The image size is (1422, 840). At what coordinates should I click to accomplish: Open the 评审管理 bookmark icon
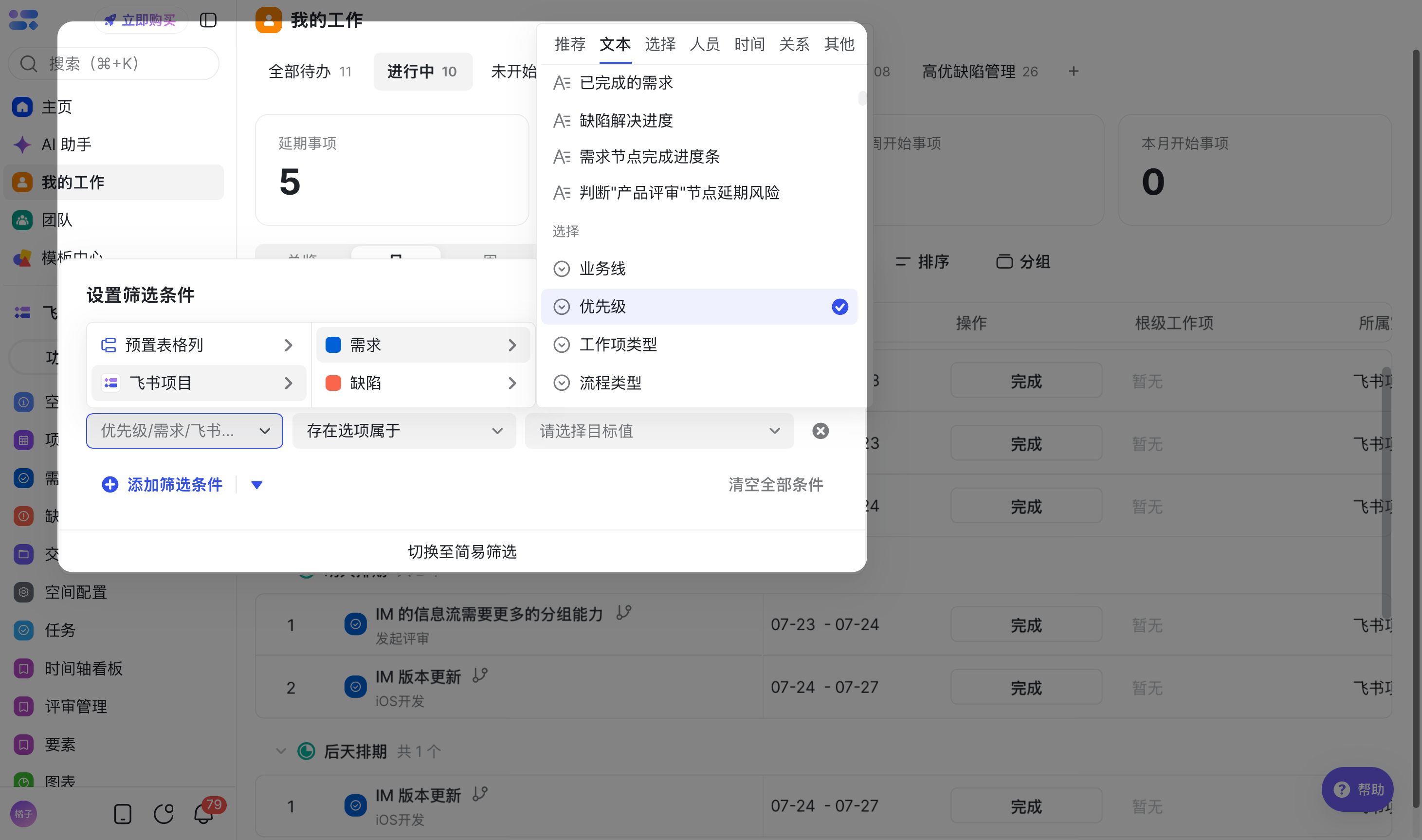(x=23, y=707)
